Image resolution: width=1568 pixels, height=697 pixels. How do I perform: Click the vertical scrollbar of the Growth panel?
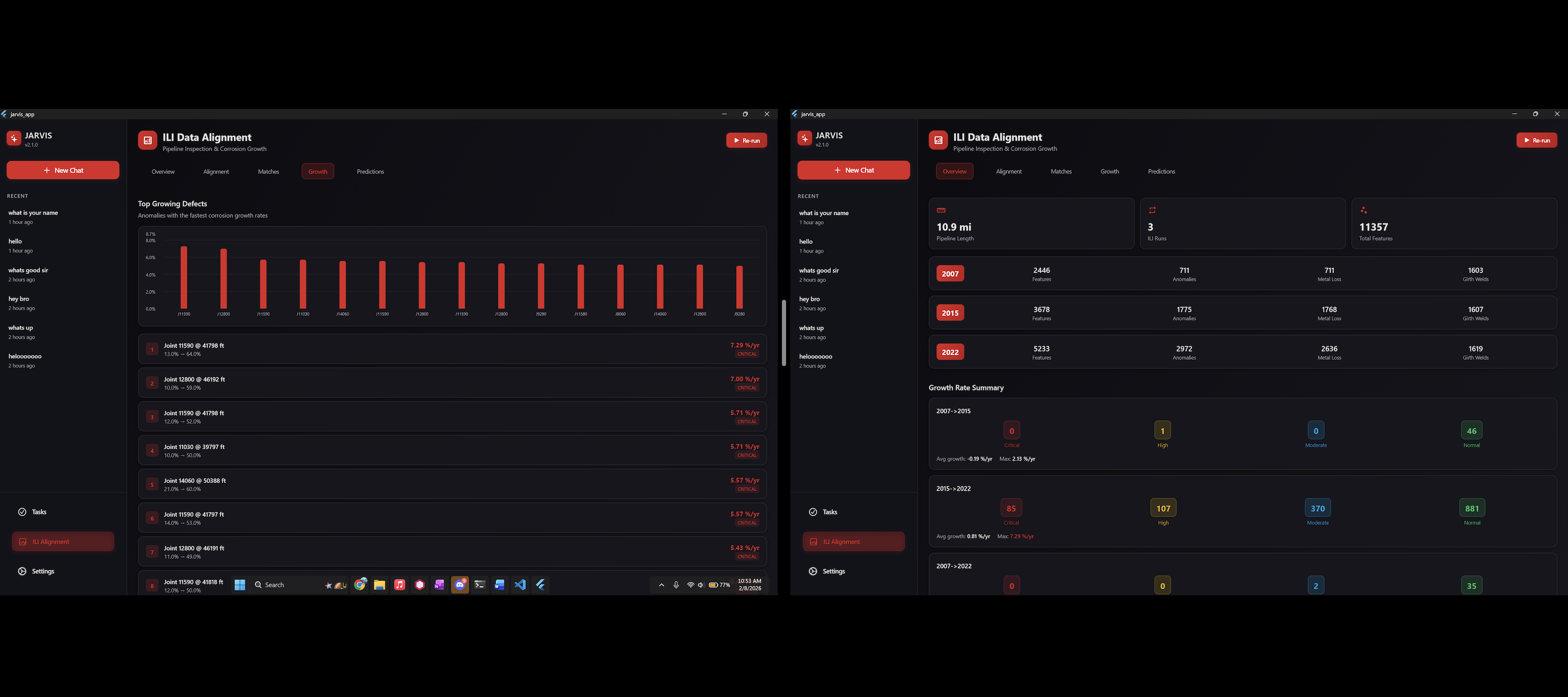(783, 332)
